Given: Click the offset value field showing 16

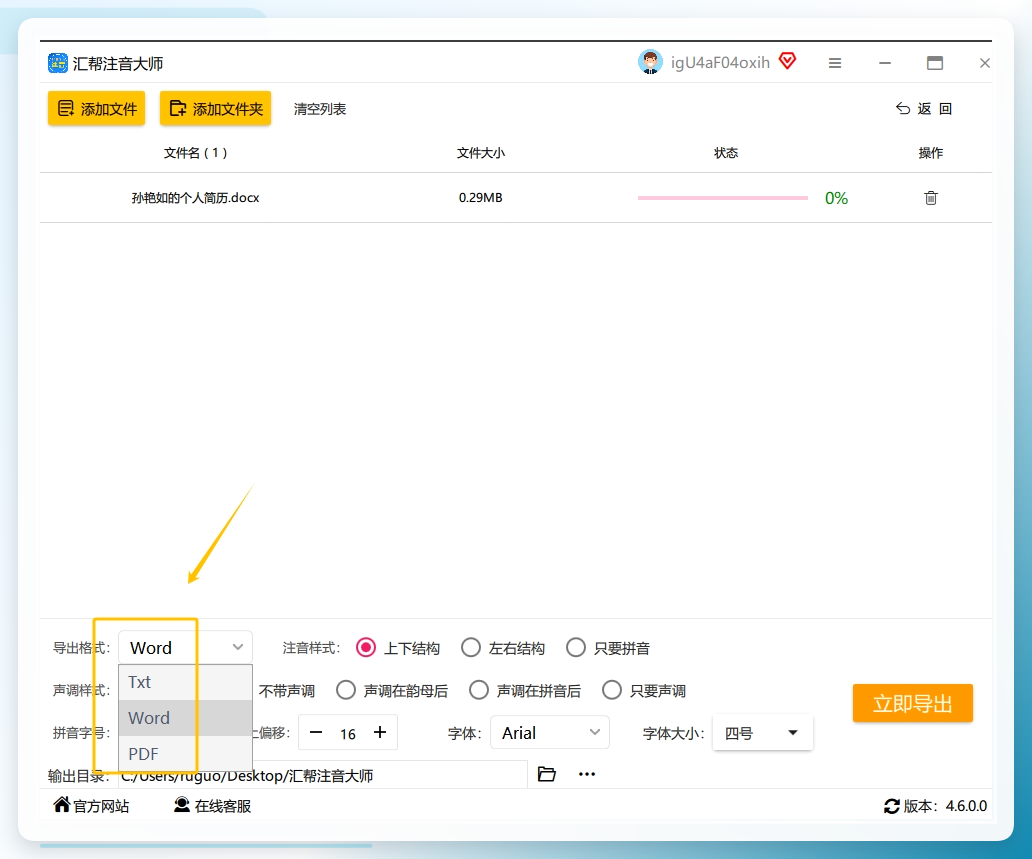Looking at the screenshot, I should click(x=348, y=733).
